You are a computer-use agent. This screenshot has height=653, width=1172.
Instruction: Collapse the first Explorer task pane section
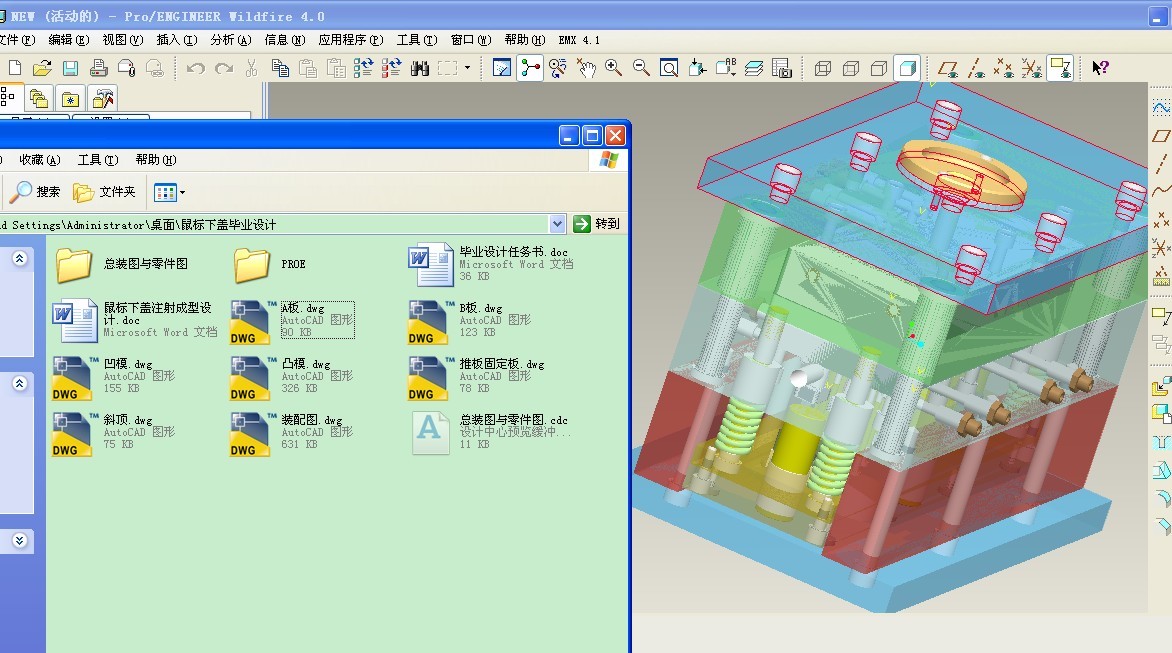click(x=19, y=259)
